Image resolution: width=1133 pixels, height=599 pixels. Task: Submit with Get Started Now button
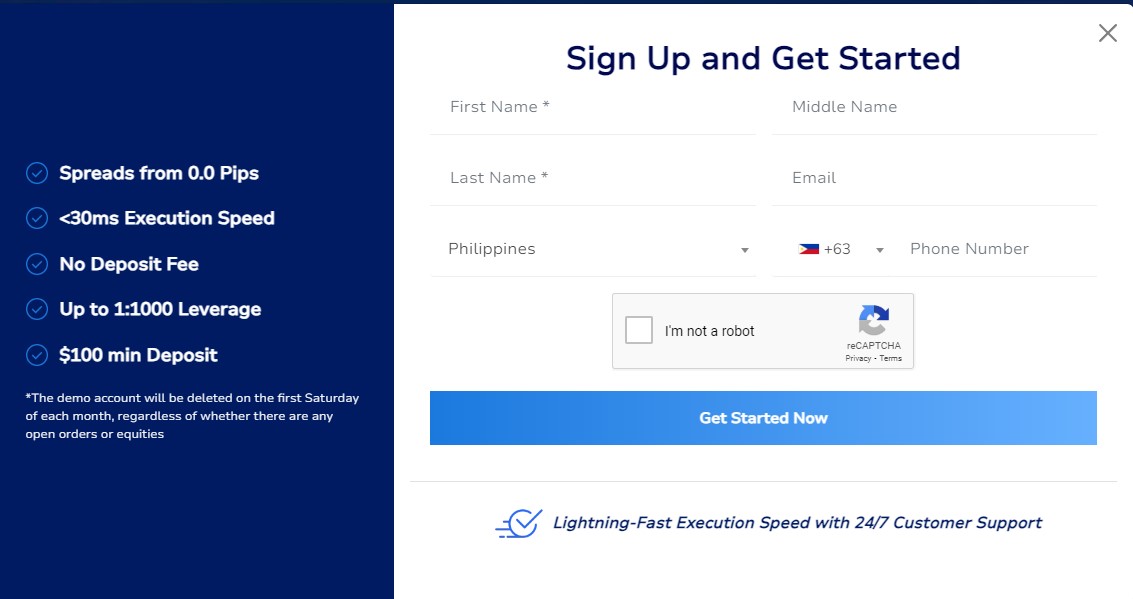[x=763, y=418]
